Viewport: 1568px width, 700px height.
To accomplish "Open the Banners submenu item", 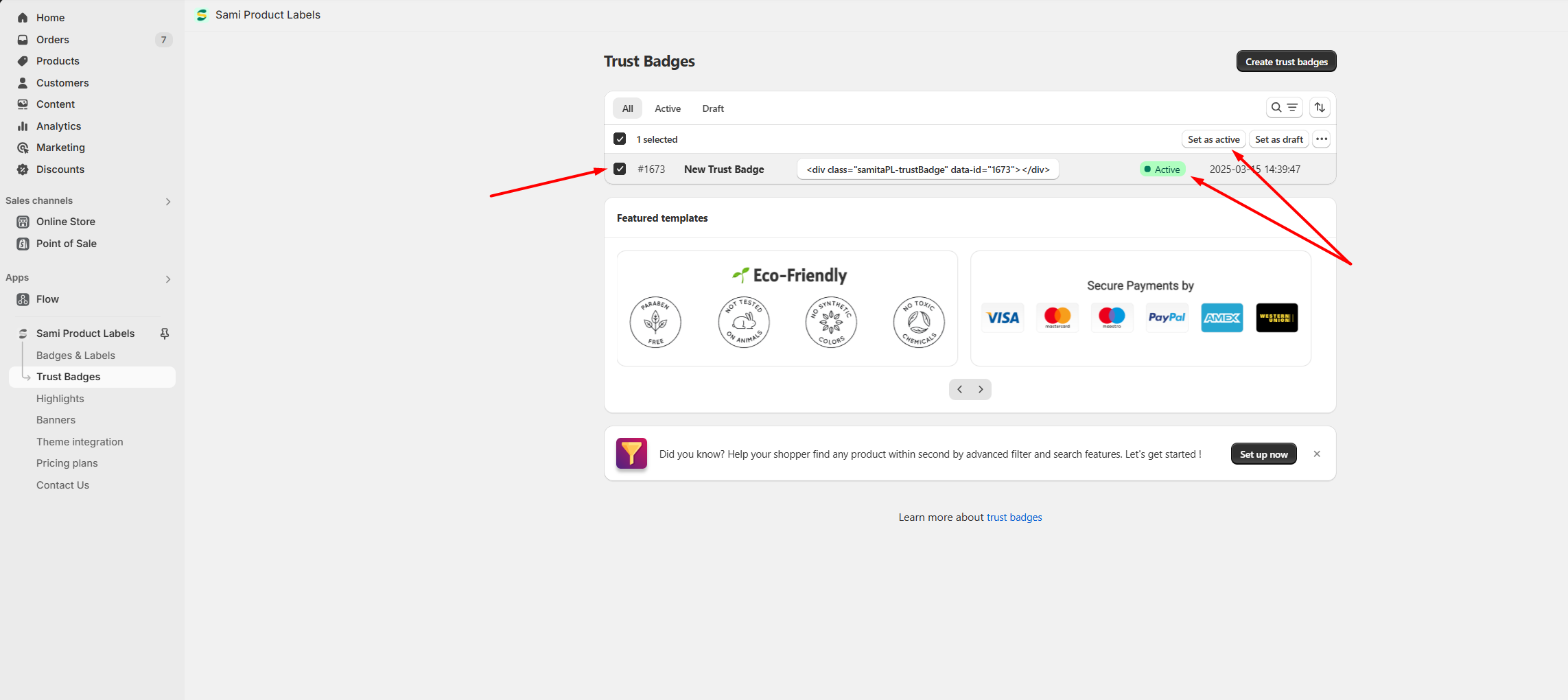I will coord(56,420).
